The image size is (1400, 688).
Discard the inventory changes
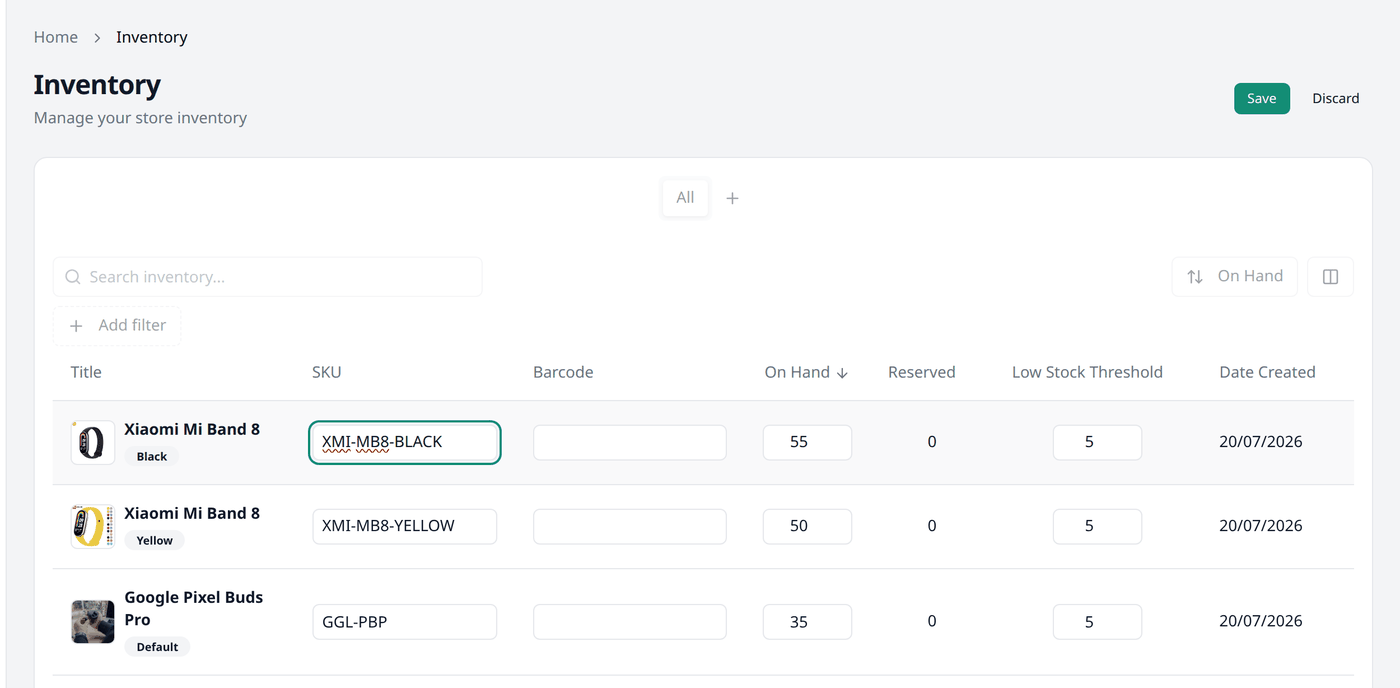[1336, 98]
